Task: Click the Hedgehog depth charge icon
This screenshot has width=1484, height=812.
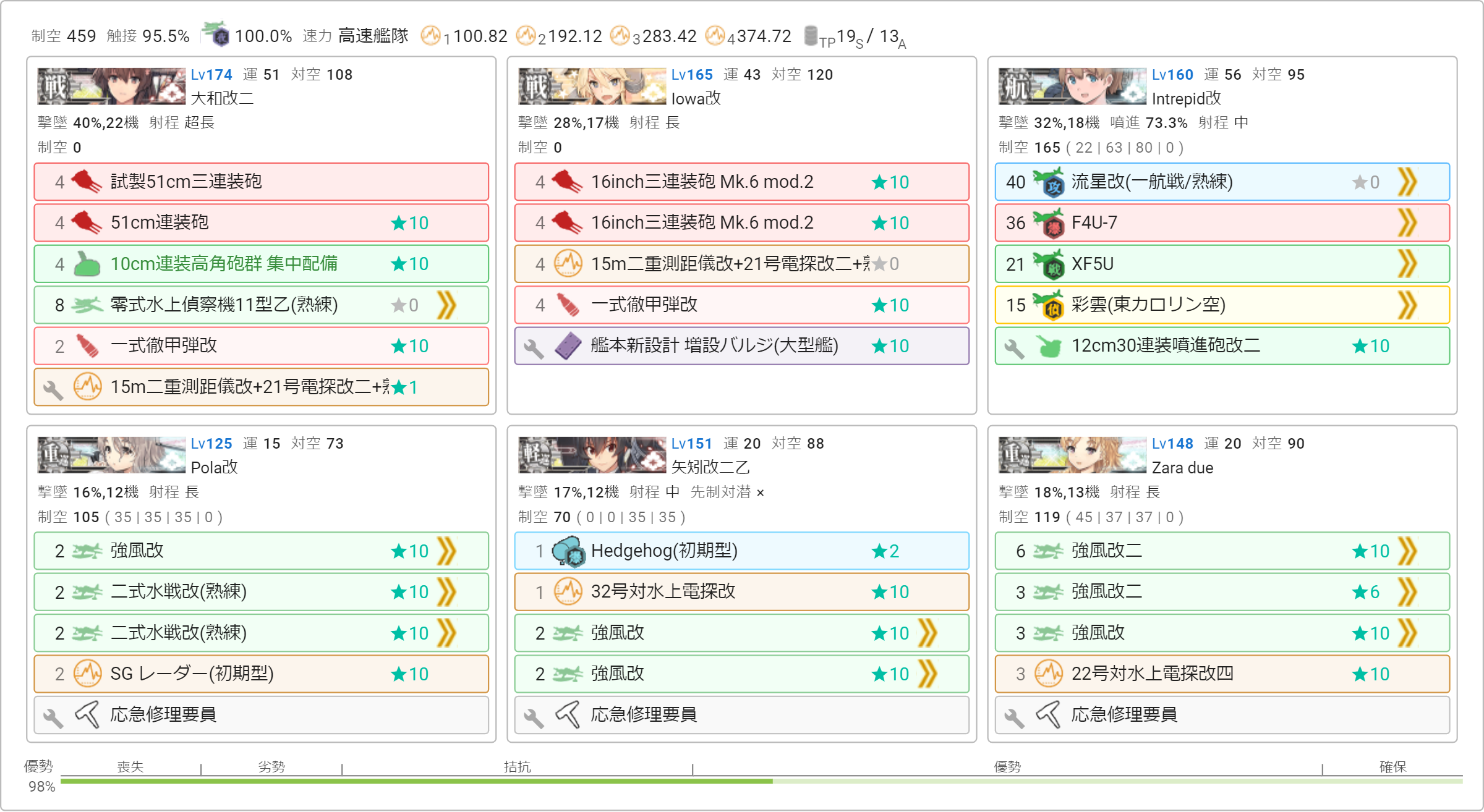Action: [568, 551]
